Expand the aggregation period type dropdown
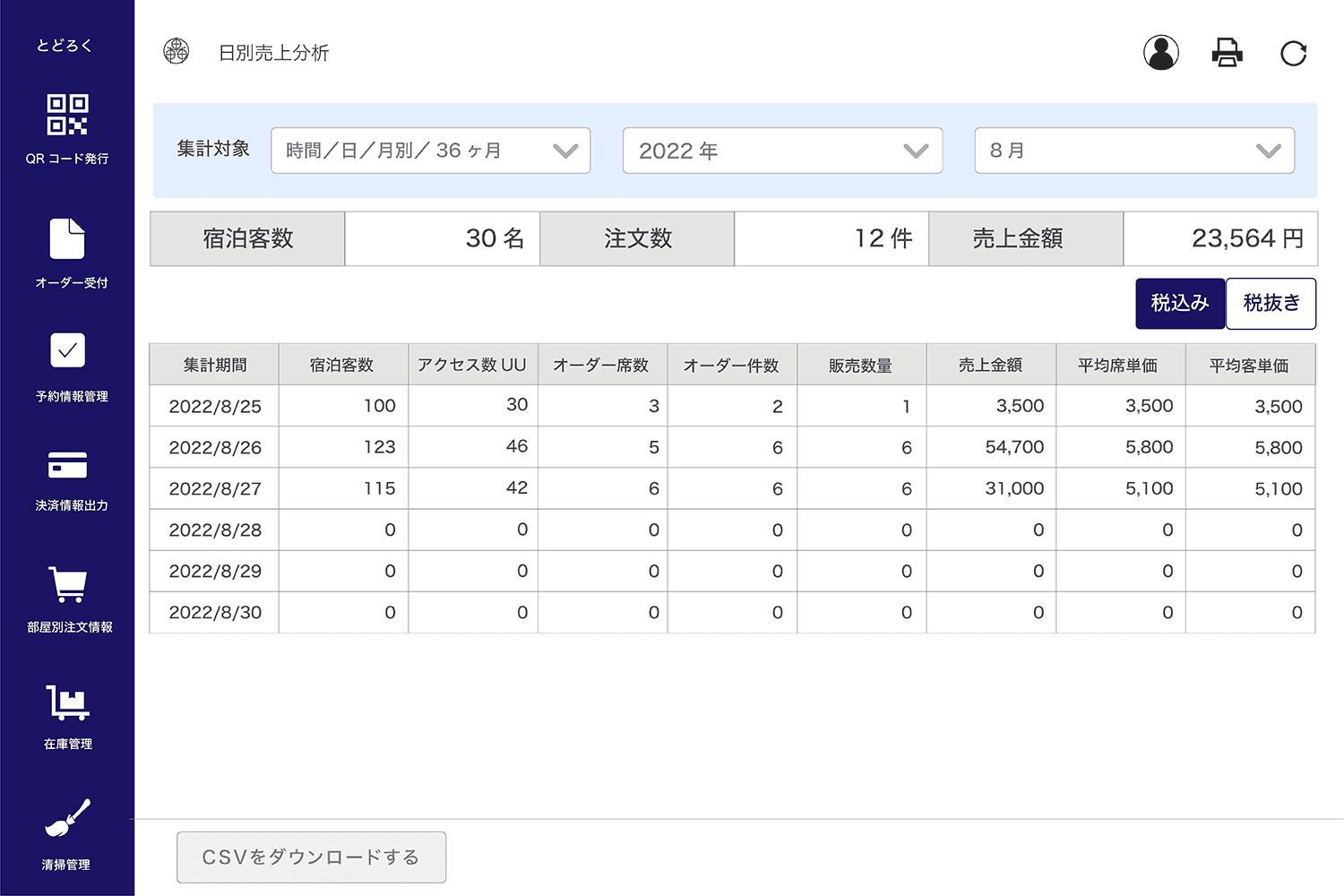Viewport: 1344px width, 896px height. 430,151
